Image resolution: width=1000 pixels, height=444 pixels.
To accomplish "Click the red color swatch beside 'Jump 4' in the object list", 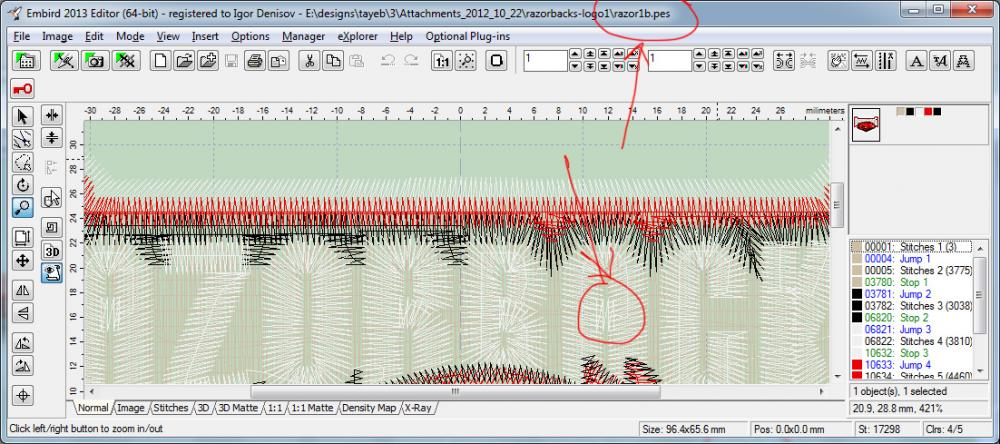I will [x=857, y=365].
